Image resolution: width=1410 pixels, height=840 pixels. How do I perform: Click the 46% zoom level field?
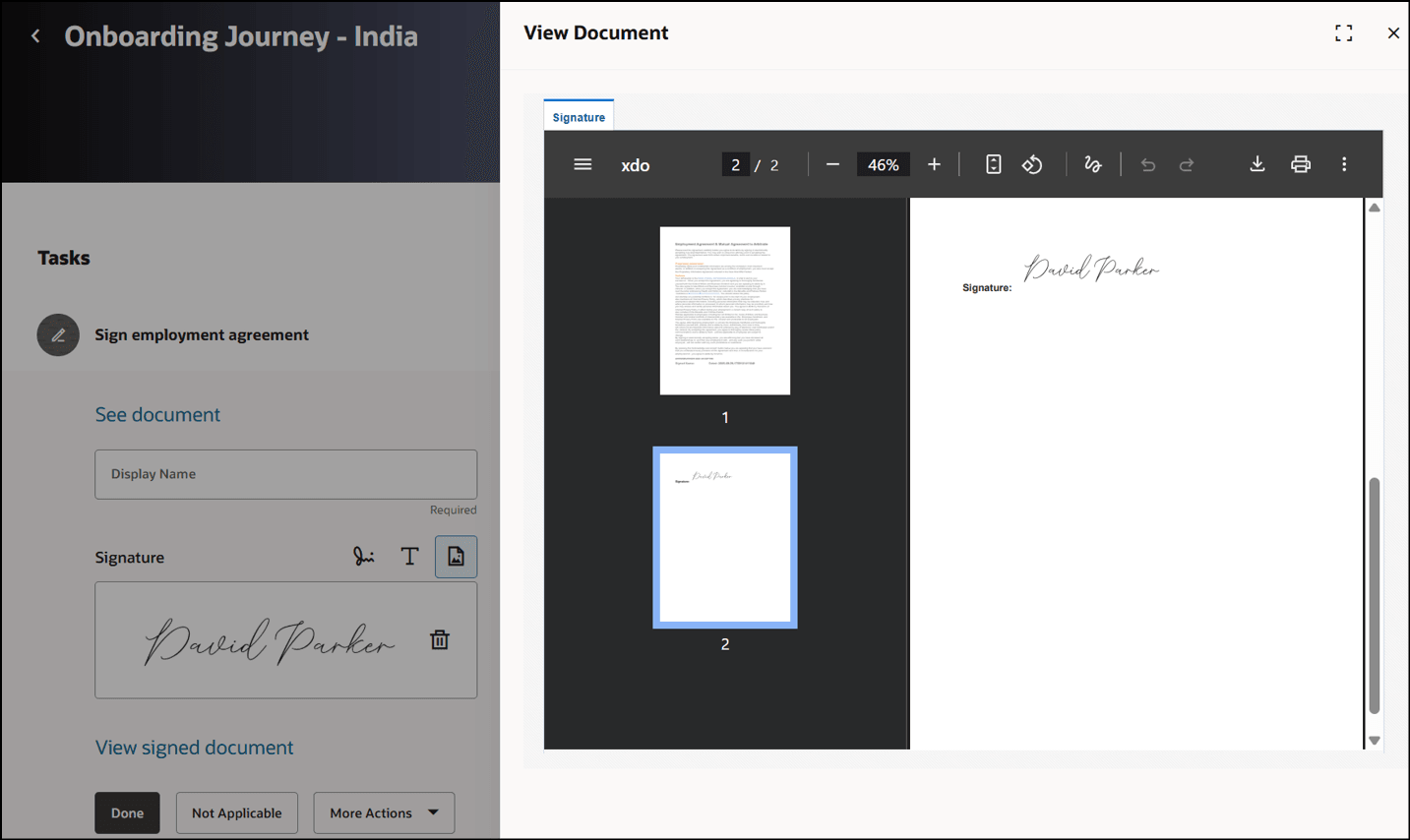[x=883, y=164]
